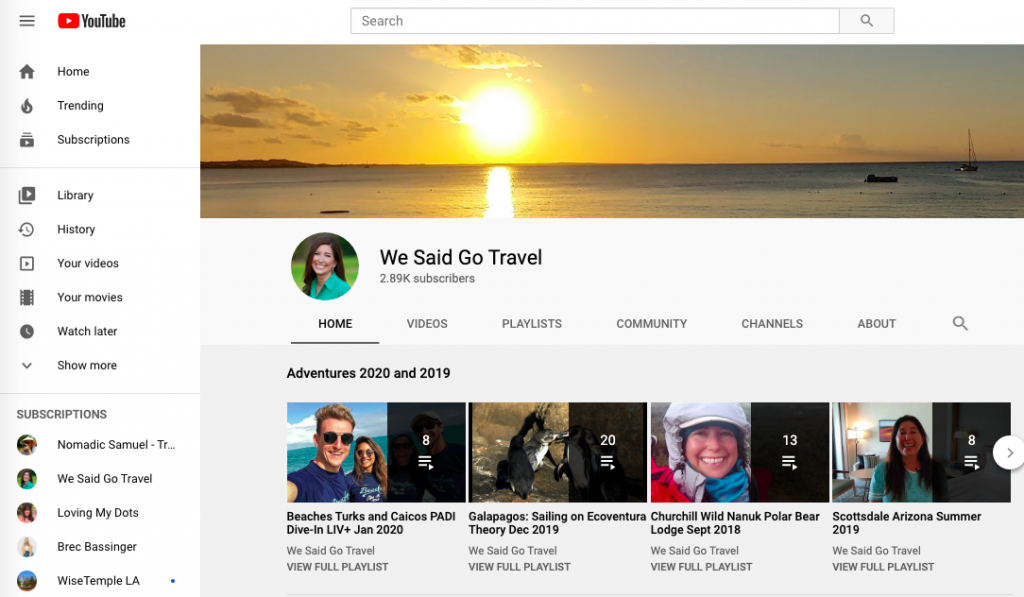Click the Subscriptions icon in sidebar
This screenshot has width=1024, height=597.
pos(27,139)
